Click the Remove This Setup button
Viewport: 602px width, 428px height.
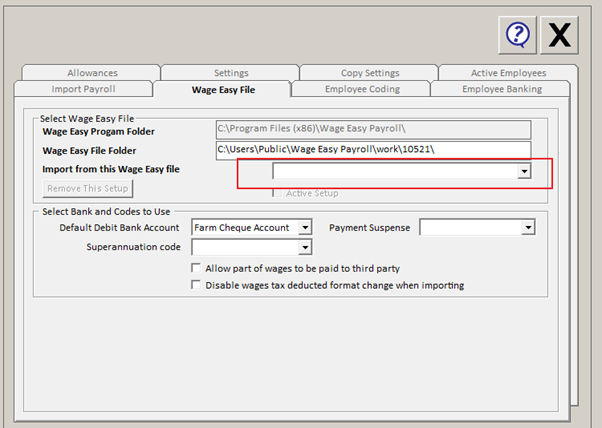[88, 188]
